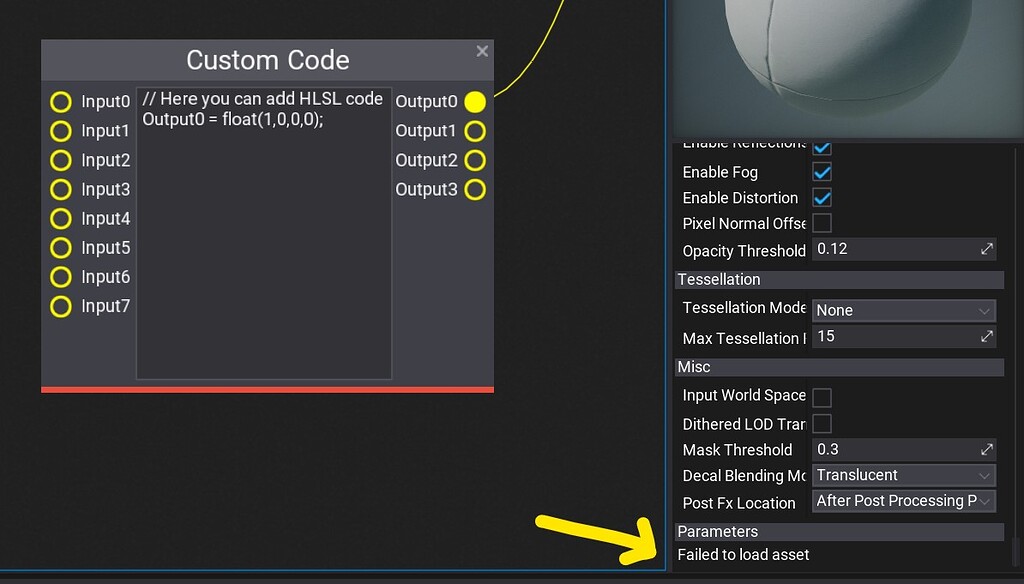
Task: Click the expand arrow beside Max Tessellation
Action: pyautogui.click(x=985, y=337)
